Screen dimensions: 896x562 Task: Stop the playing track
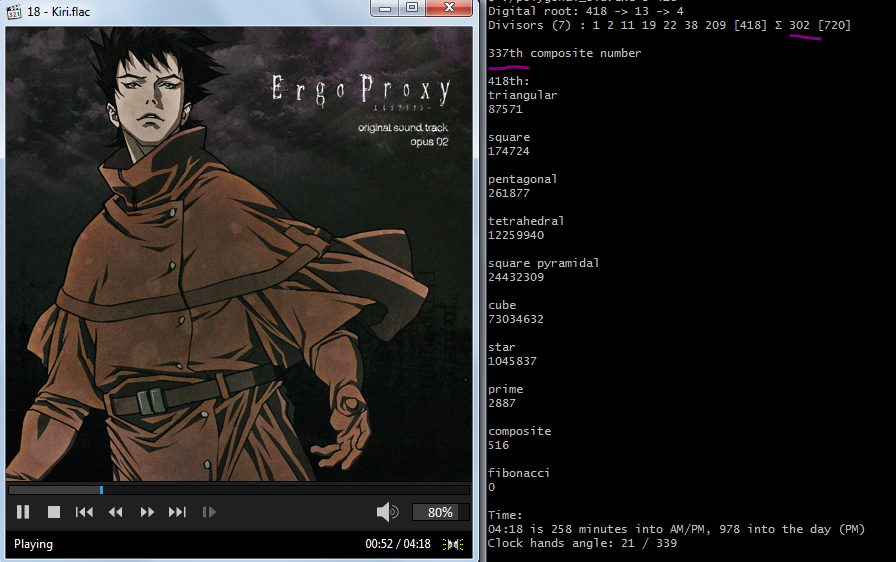click(54, 512)
